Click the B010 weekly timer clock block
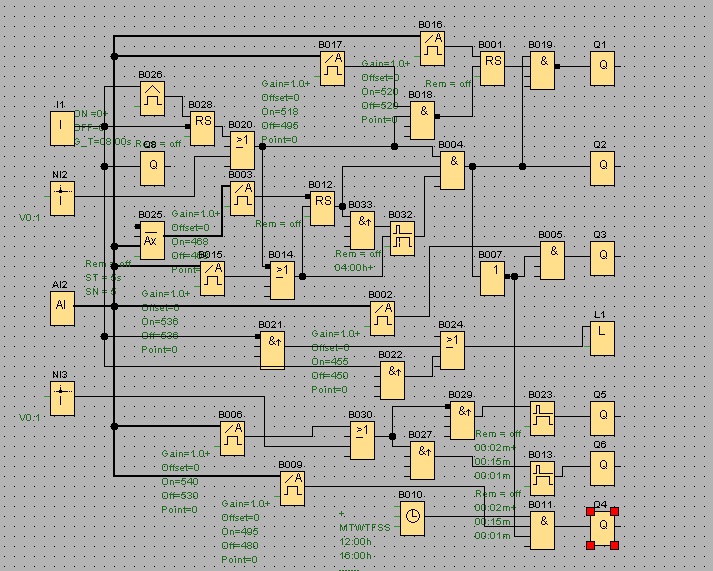 pyautogui.click(x=412, y=517)
